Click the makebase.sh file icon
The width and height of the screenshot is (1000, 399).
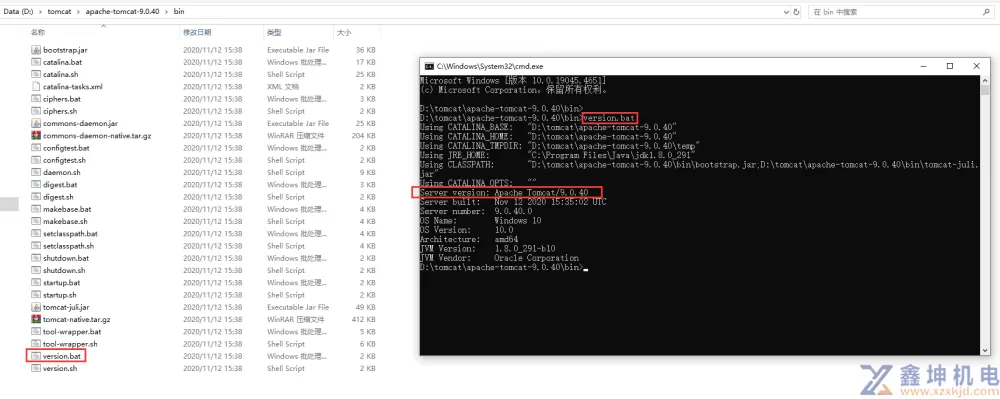point(36,221)
